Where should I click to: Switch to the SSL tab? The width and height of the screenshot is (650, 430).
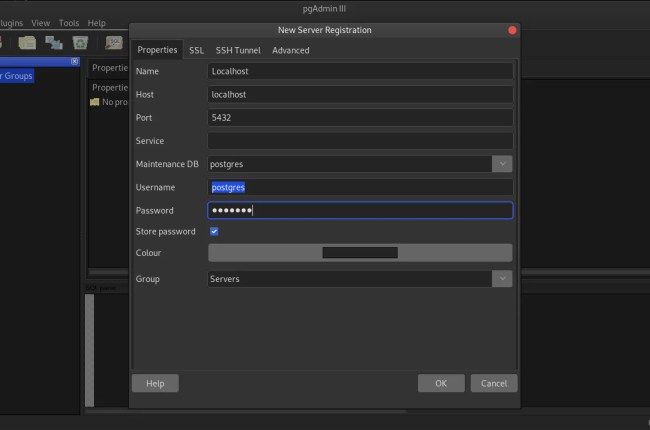pos(196,50)
